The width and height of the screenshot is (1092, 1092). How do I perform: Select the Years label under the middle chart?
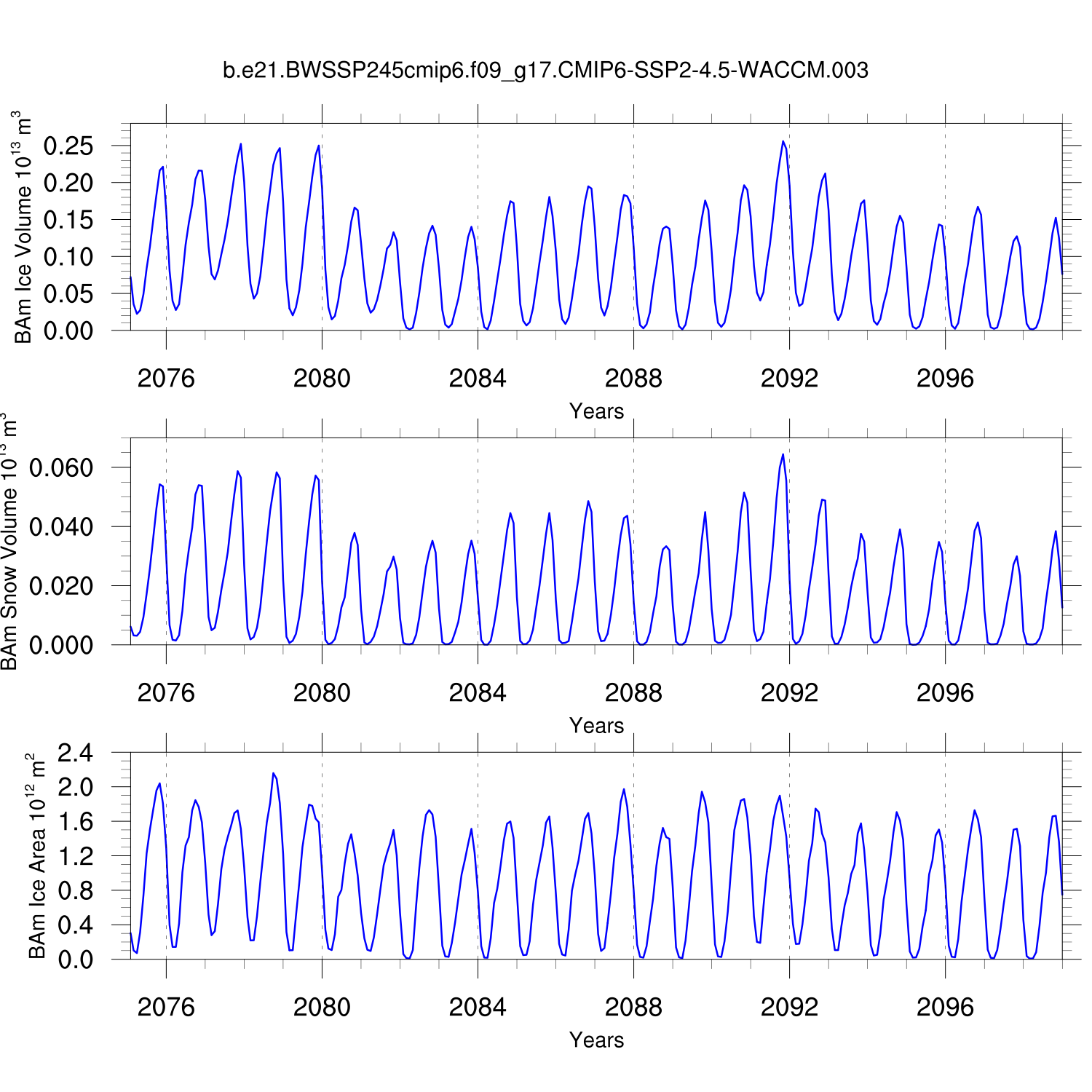pyautogui.click(x=596, y=726)
